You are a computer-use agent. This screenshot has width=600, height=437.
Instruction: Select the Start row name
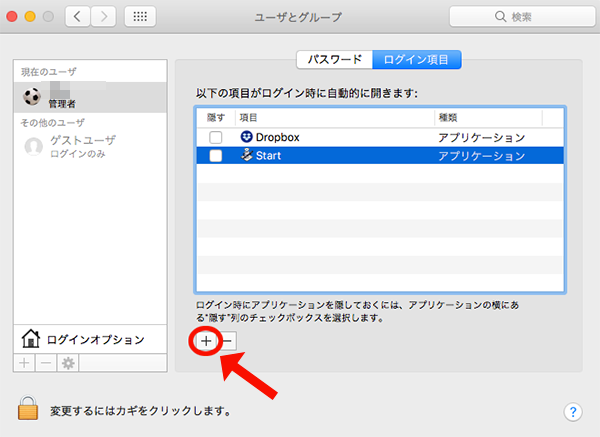(x=268, y=156)
